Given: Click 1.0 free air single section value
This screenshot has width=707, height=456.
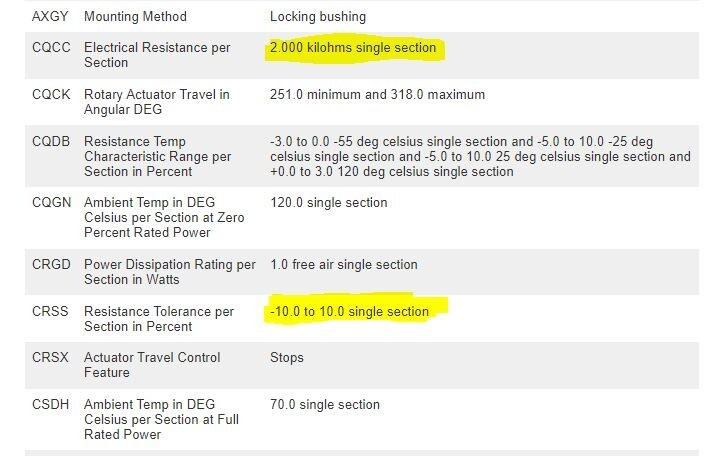Looking at the screenshot, I should click(x=344, y=265).
